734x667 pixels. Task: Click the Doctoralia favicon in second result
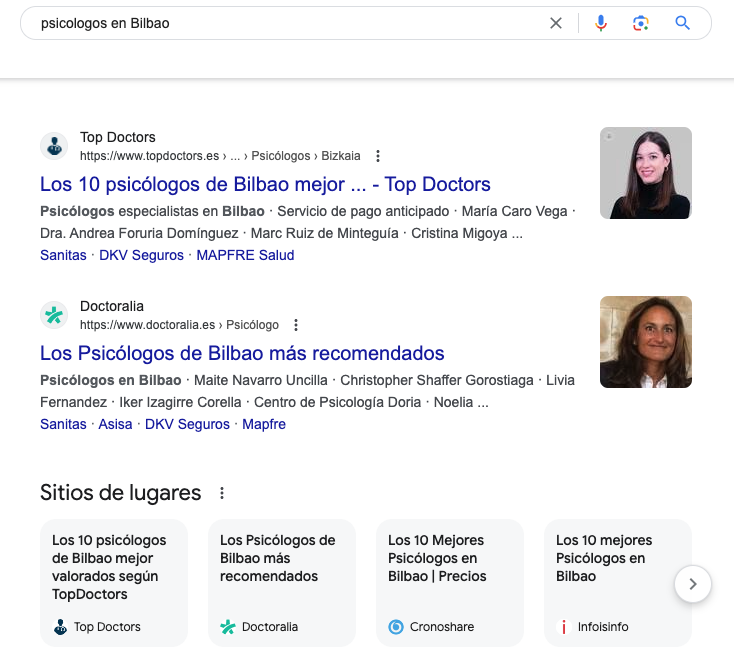[54, 315]
